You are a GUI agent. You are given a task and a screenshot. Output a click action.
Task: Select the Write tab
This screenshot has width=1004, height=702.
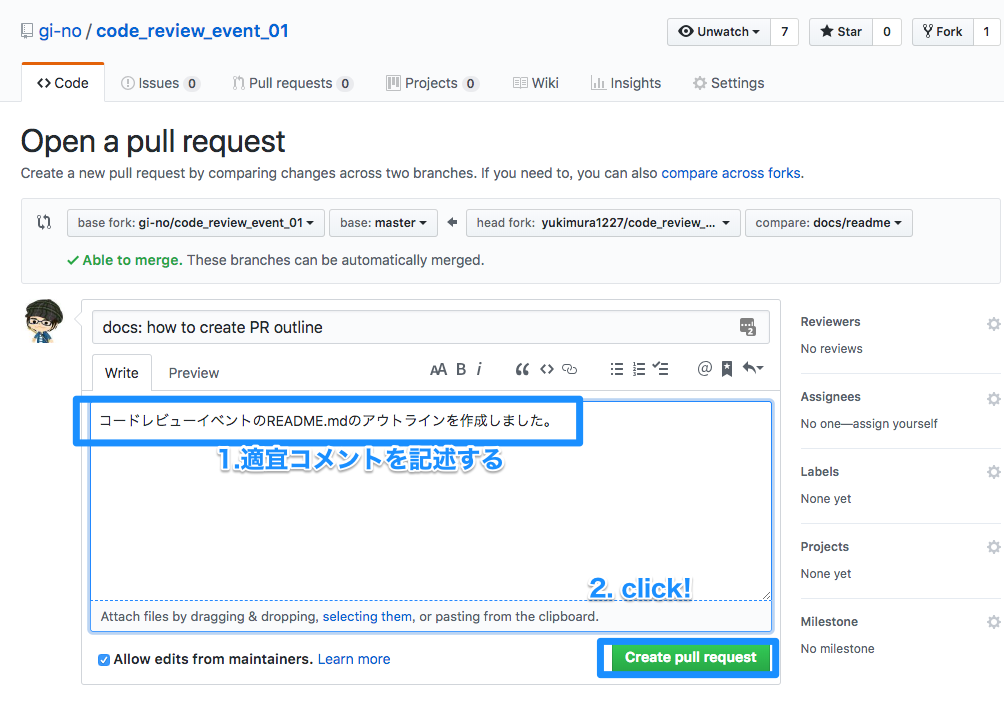coord(122,373)
